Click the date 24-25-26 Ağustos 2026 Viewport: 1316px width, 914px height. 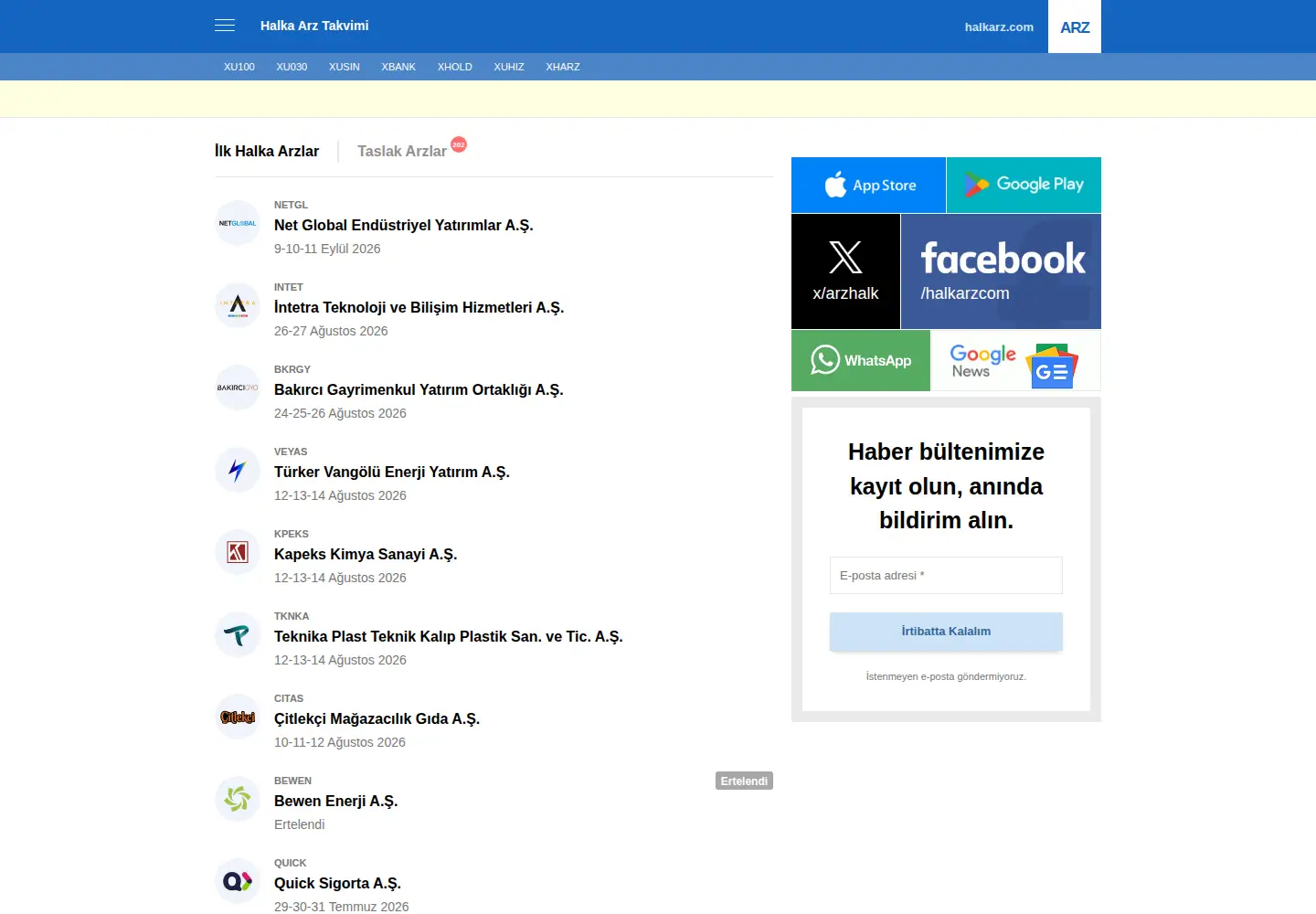(x=340, y=413)
